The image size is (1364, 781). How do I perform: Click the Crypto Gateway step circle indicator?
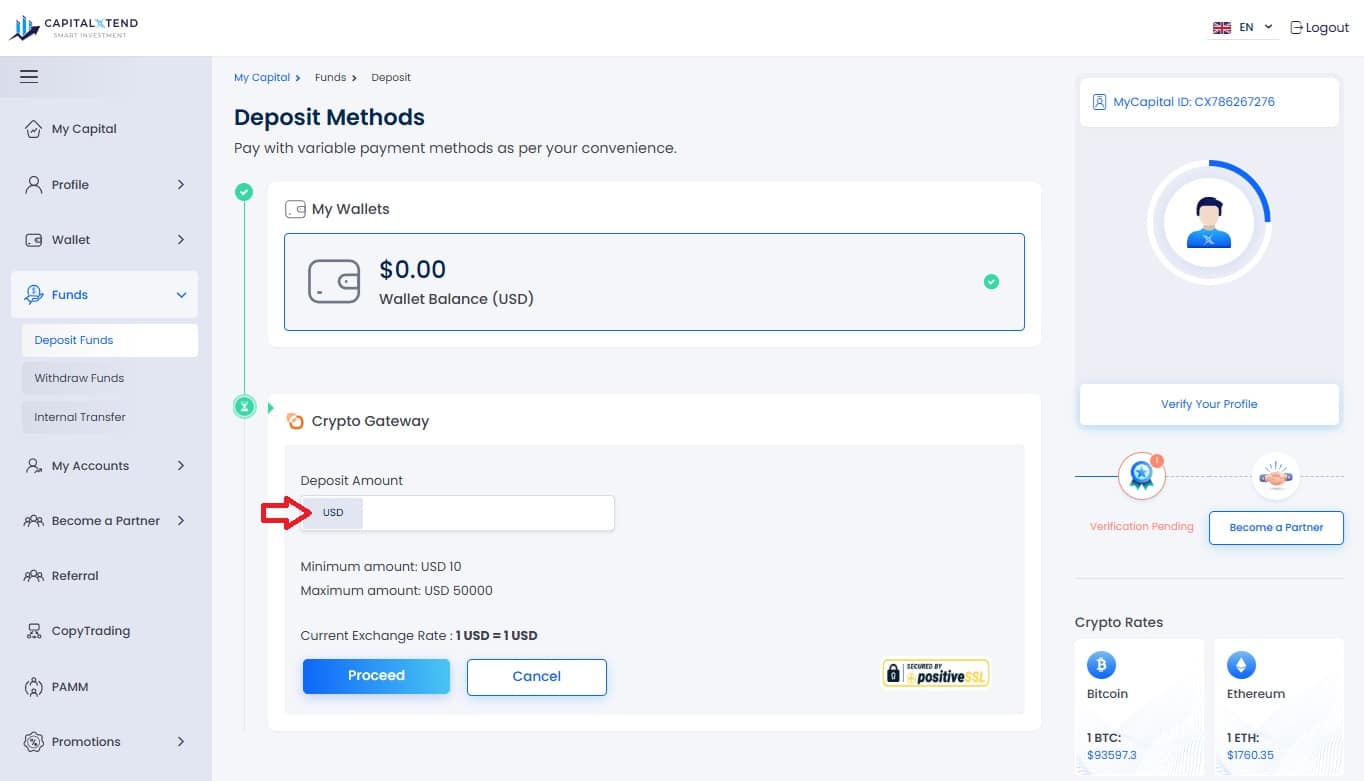(x=244, y=407)
